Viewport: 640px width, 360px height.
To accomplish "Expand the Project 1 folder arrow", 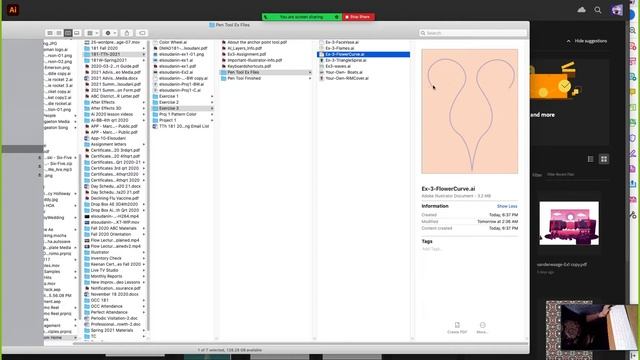I will (x=212, y=120).
